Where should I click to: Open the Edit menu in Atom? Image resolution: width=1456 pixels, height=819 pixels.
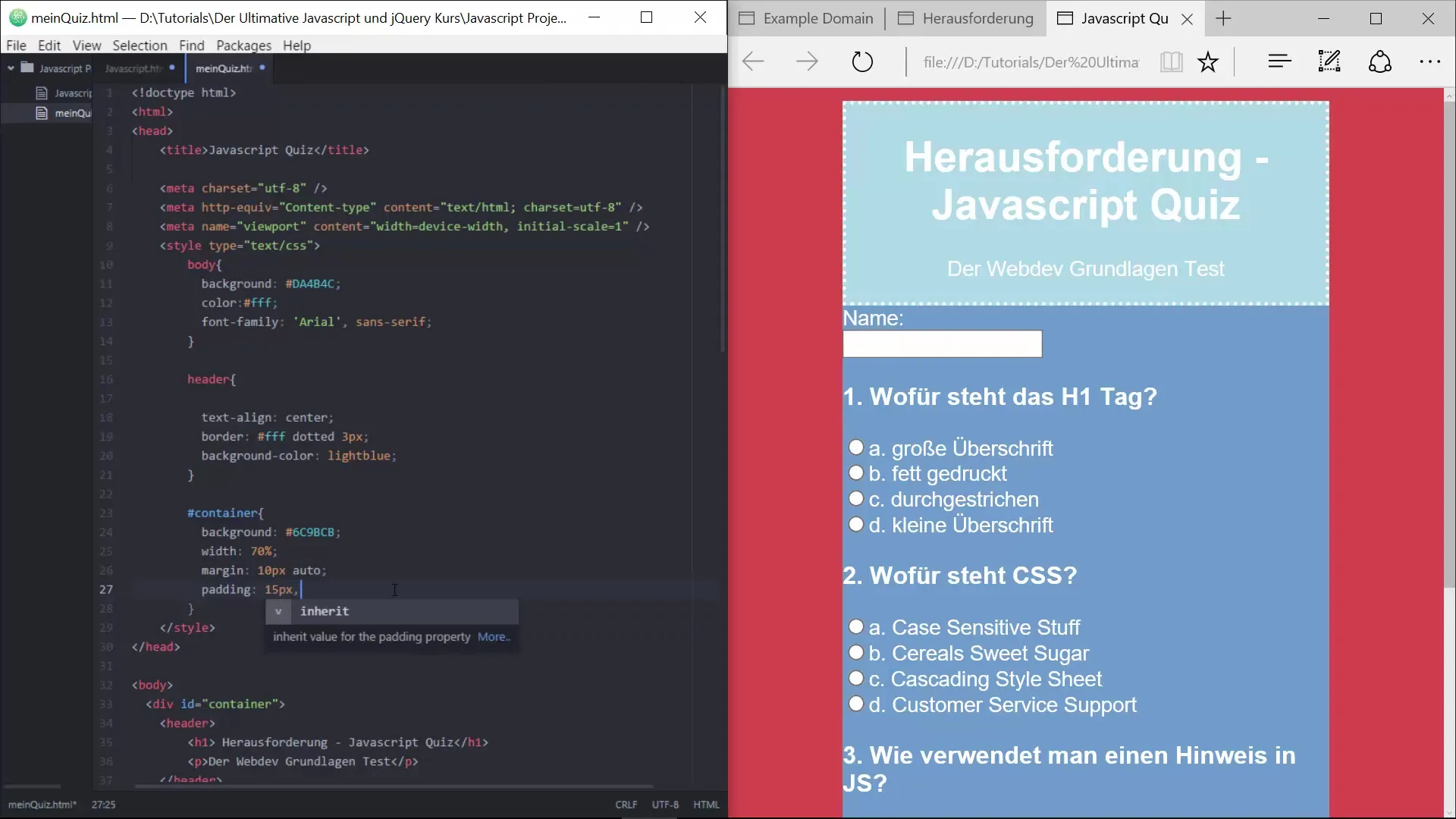point(49,45)
